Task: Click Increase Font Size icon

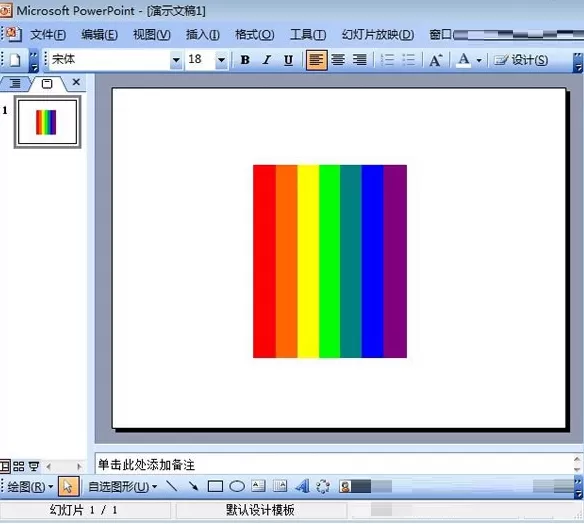Action: [x=436, y=60]
